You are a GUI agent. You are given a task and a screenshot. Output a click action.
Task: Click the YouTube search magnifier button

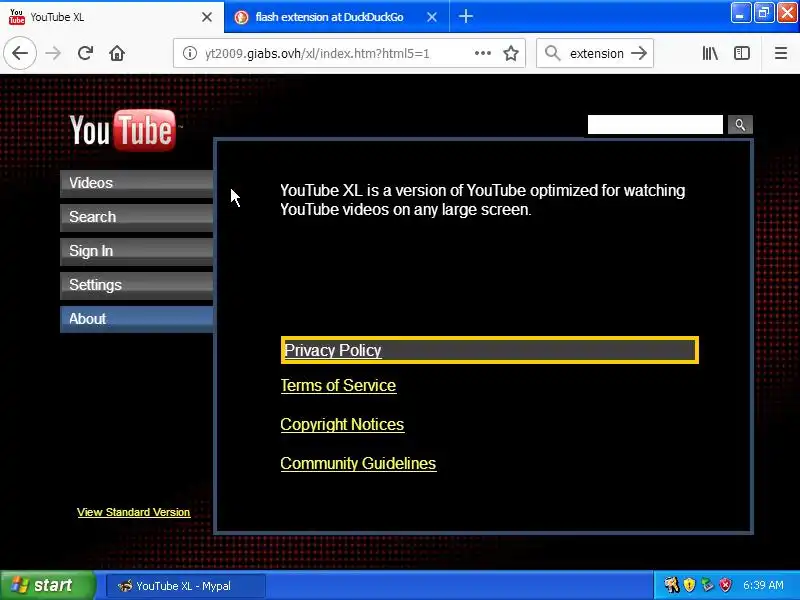click(x=740, y=125)
